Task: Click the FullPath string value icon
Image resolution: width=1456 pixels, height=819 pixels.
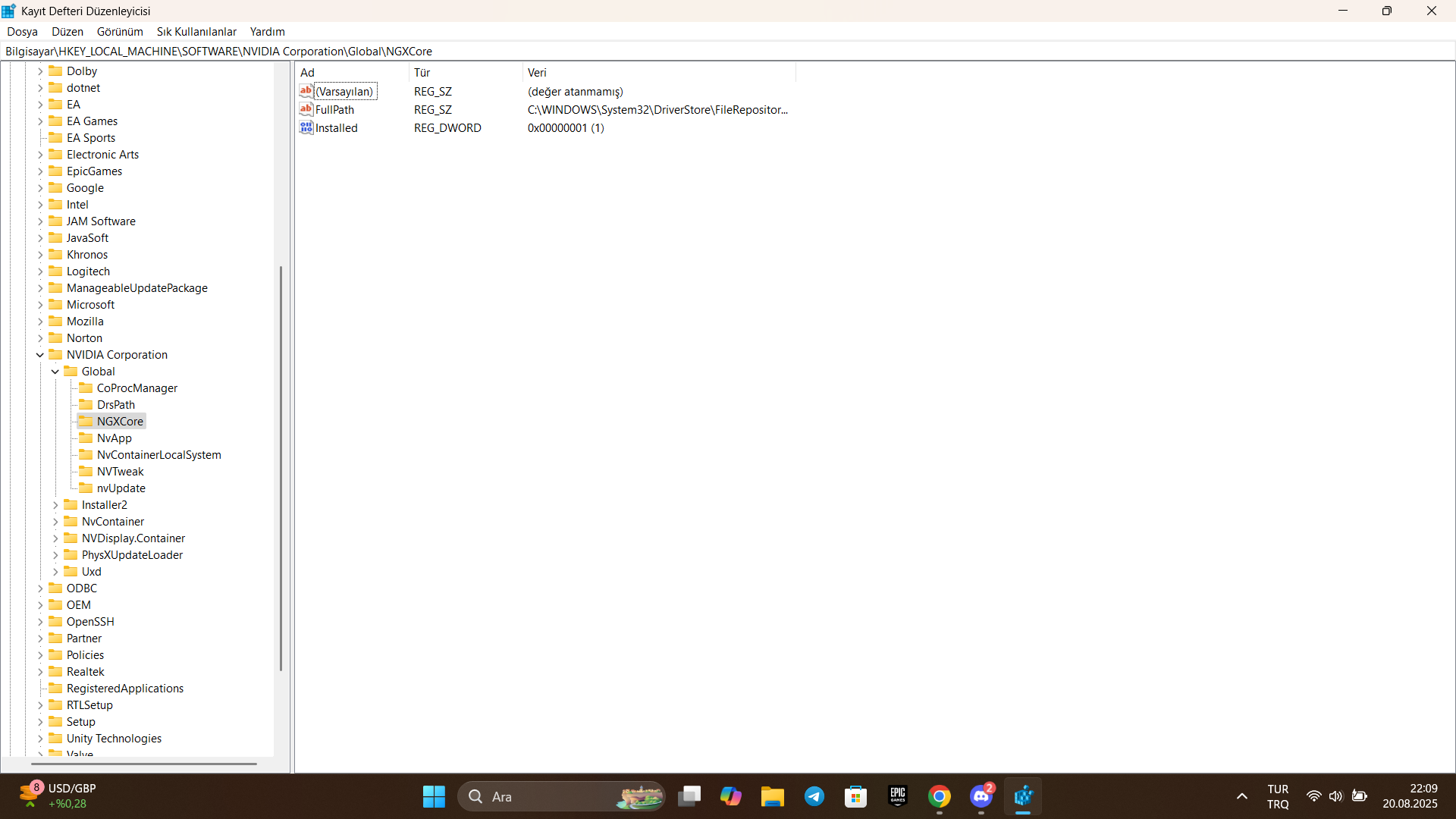Action: [x=306, y=109]
